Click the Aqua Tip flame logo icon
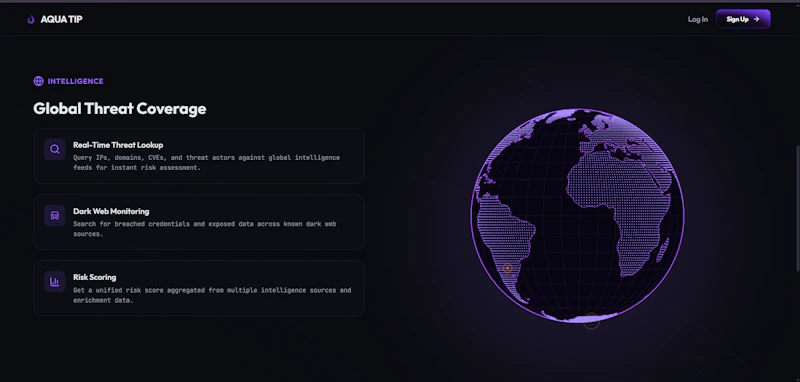800x382 pixels. [x=31, y=19]
